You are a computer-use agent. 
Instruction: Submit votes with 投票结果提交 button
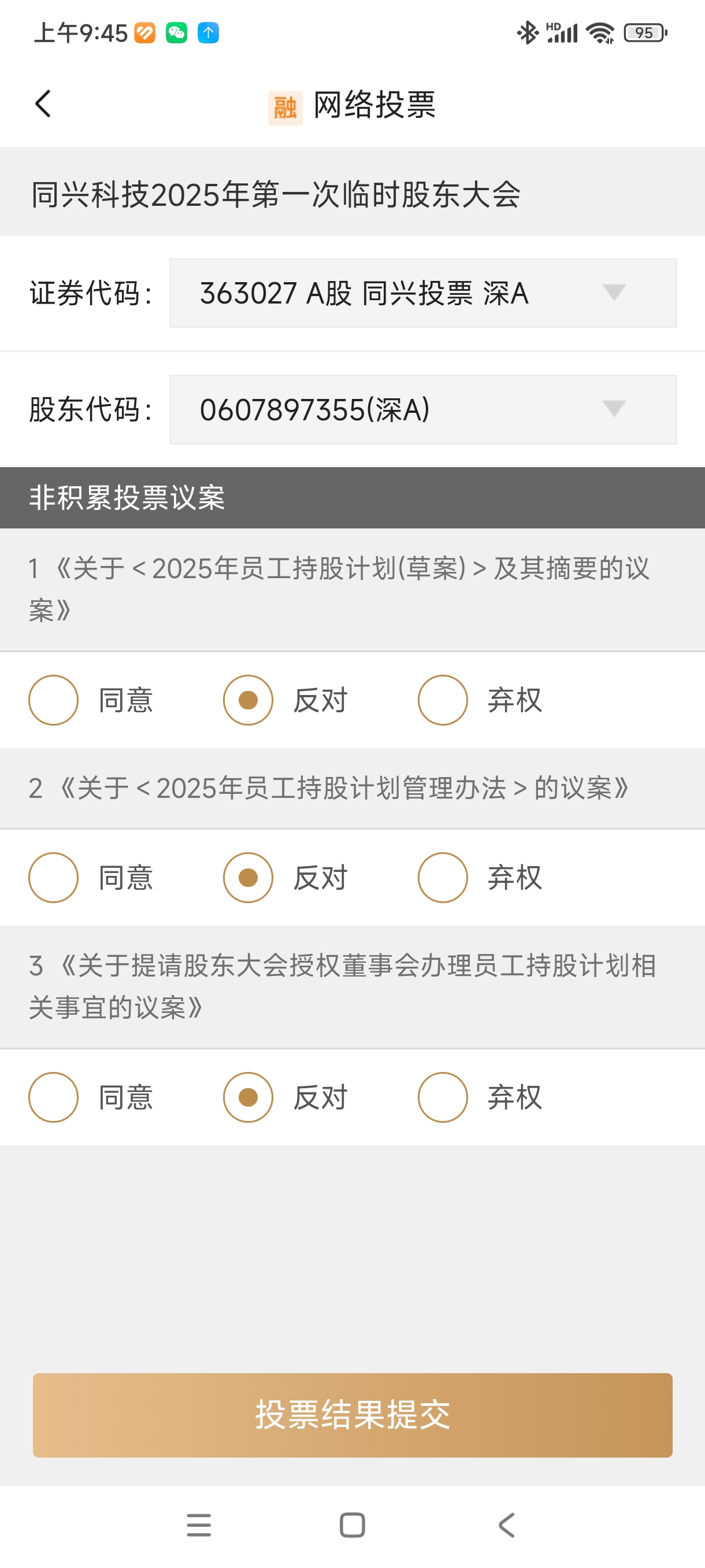352,1415
